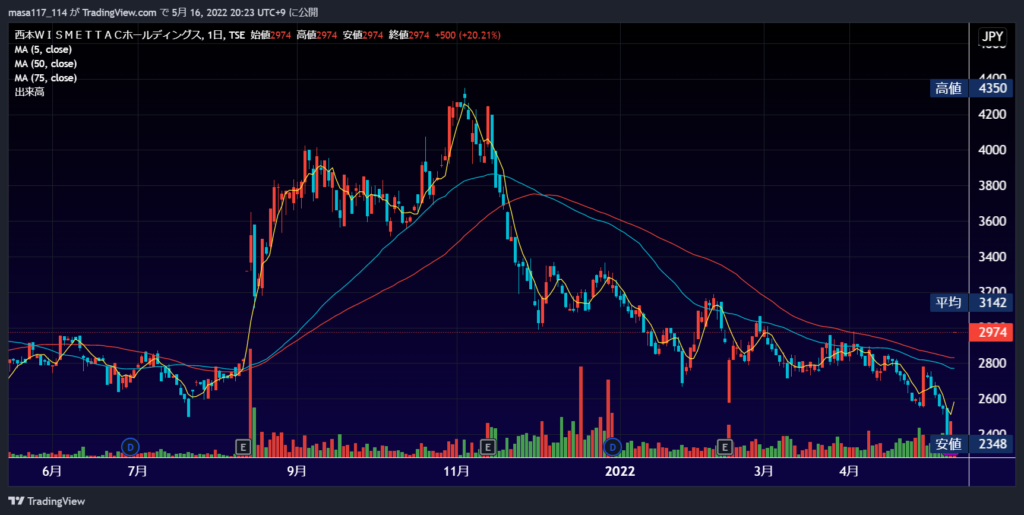Click the 2600 price axis label
This screenshot has width=1024, height=515.
coord(992,399)
